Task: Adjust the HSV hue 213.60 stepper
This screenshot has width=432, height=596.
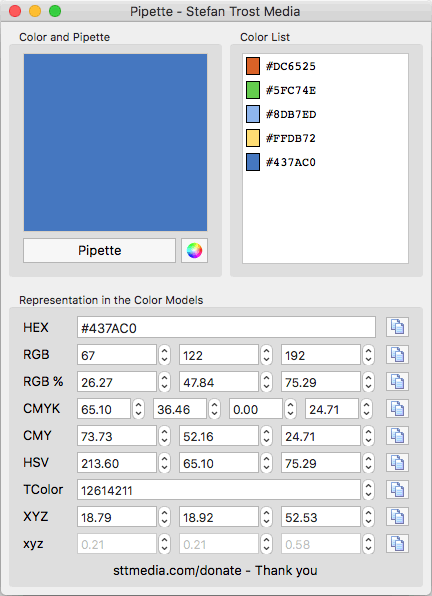Action: (x=165, y=463)
